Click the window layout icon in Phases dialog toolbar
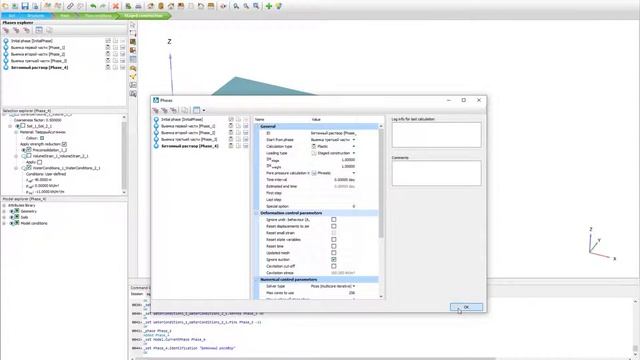The width and height of the screenshot is (640, 360). [x=196, y=110]
